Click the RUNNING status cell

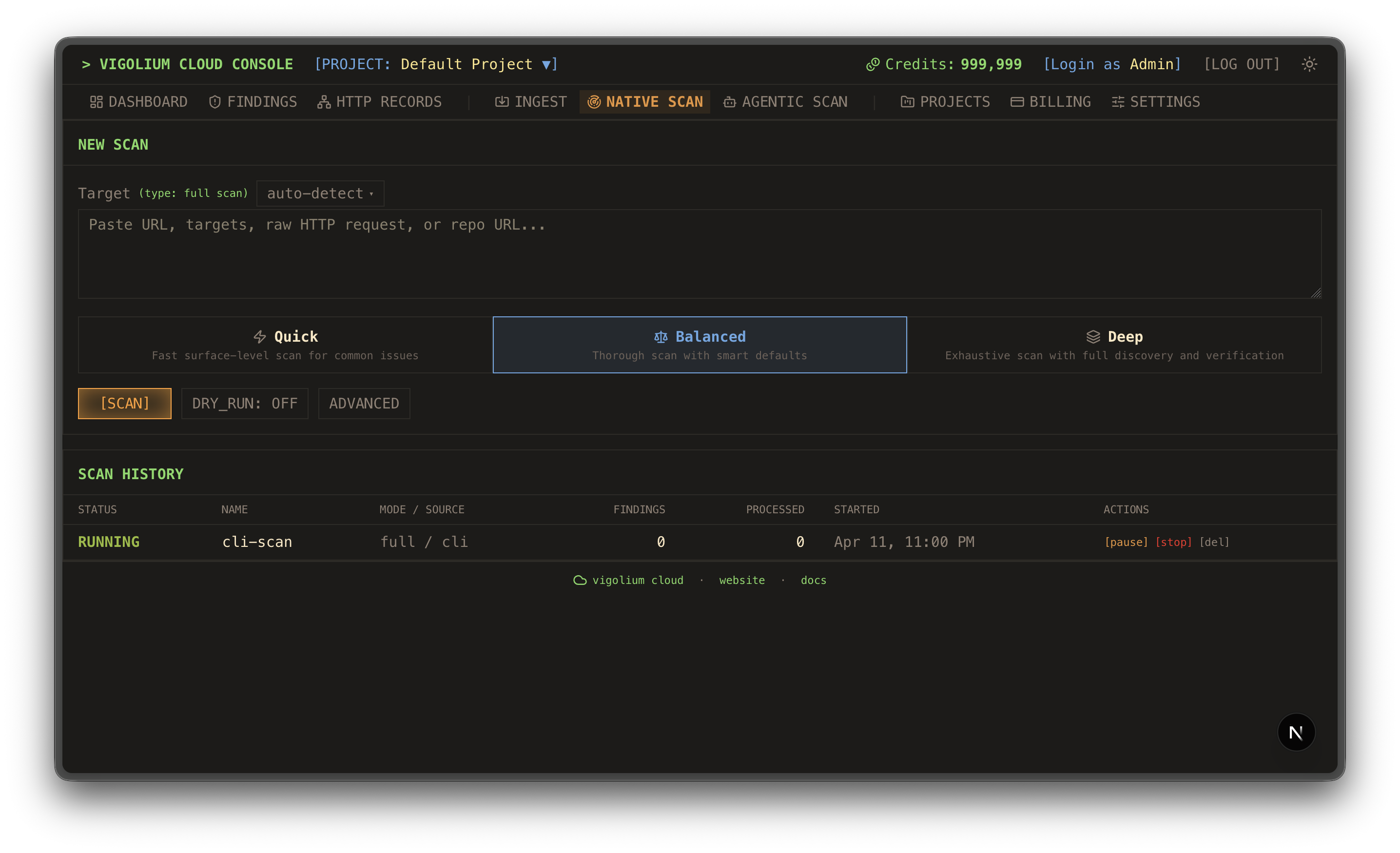[109, 542]
